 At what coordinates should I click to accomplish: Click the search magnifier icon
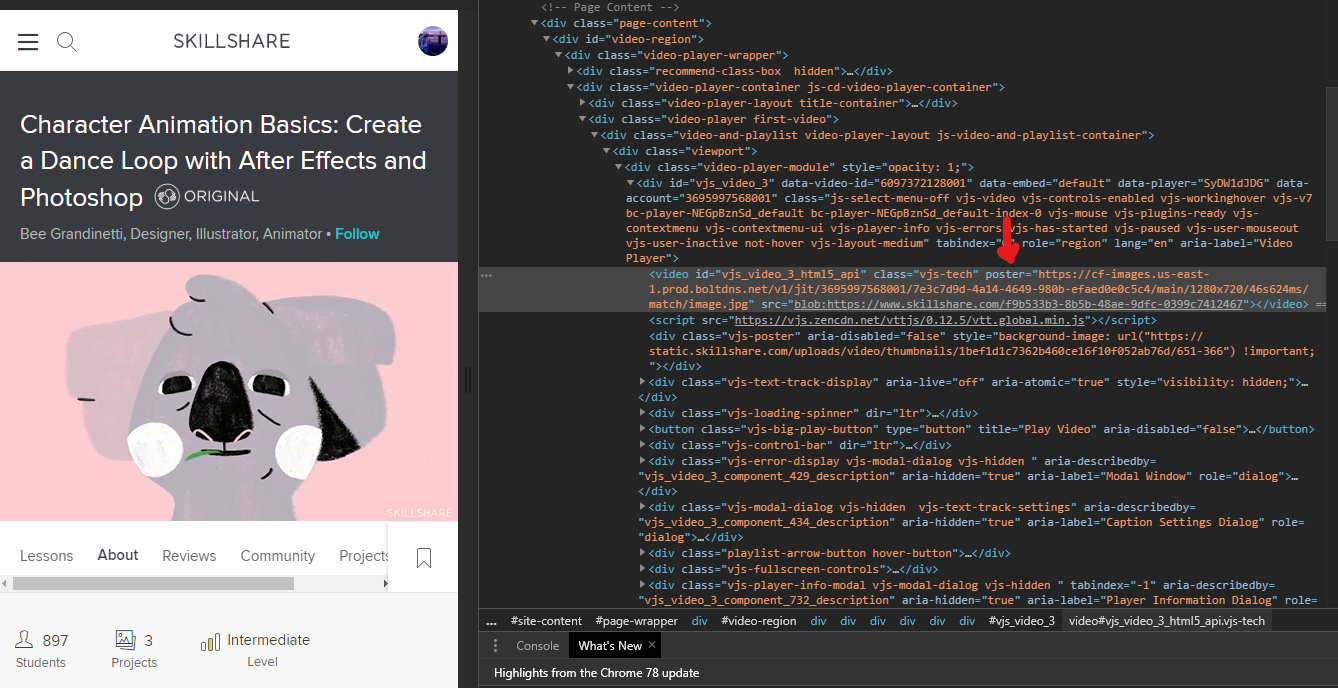tap(67, 42)
